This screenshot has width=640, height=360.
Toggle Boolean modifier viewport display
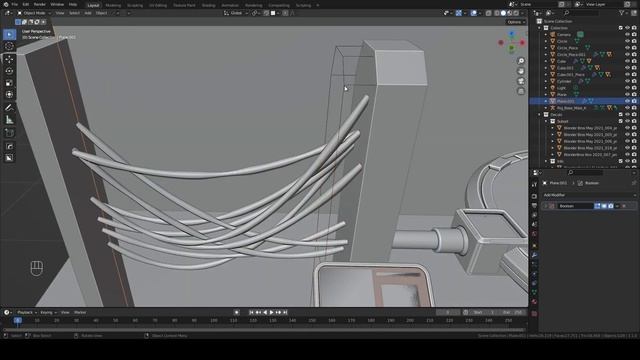(x=604, y=206)
